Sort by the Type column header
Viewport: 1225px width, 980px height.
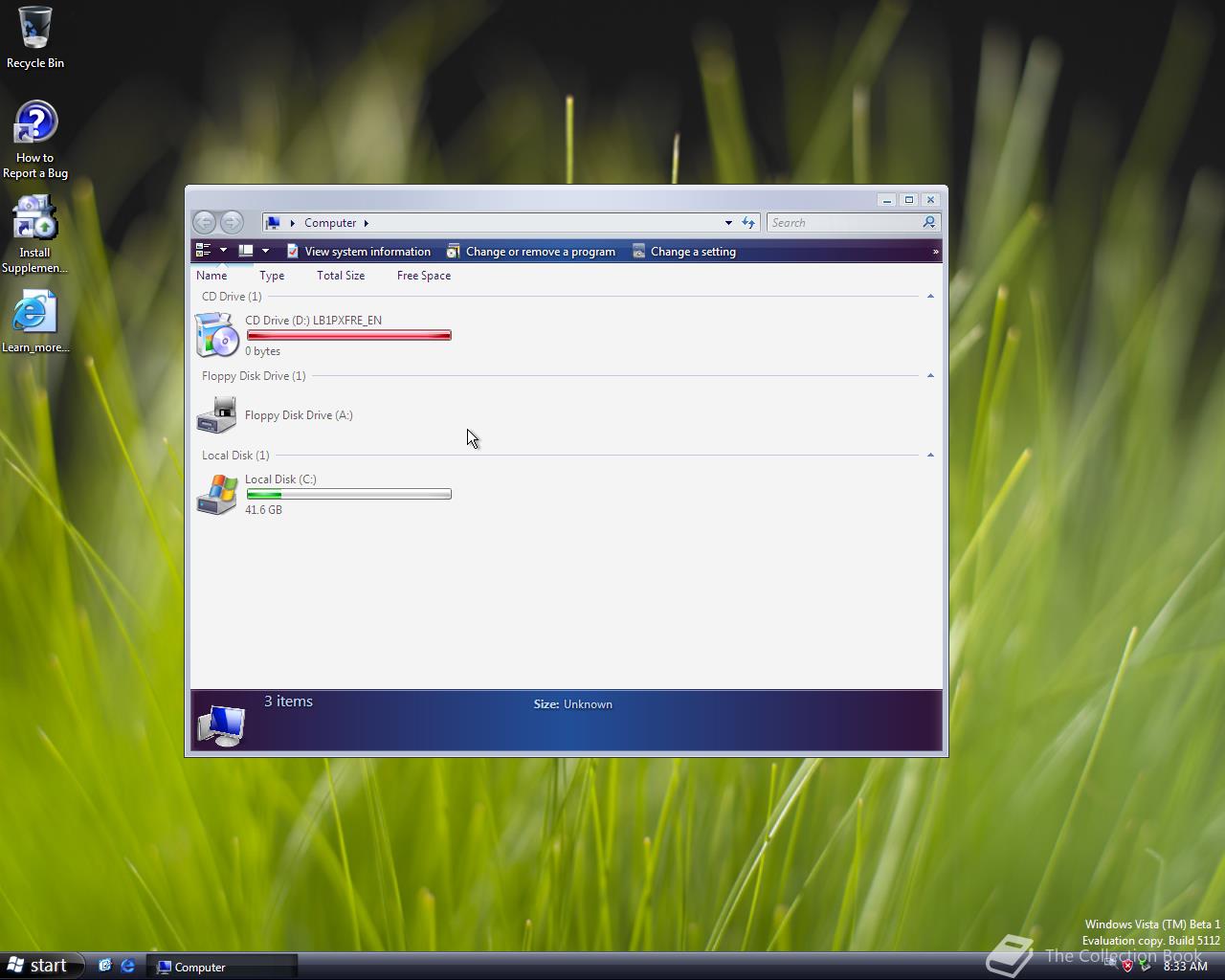tap(272, 276)
